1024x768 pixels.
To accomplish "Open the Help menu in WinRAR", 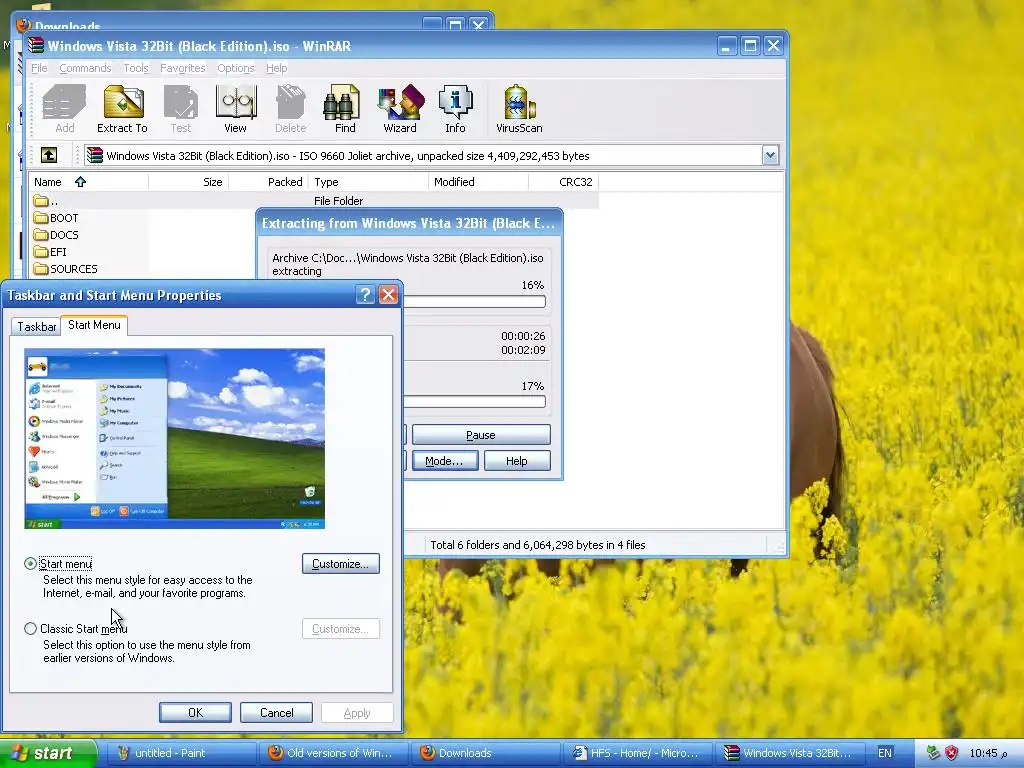I will (x=276, y=68).
